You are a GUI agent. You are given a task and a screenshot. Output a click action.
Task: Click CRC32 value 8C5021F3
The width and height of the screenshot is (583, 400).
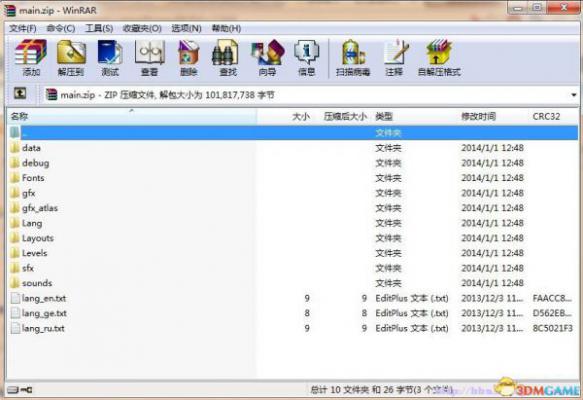pos(553,328)
